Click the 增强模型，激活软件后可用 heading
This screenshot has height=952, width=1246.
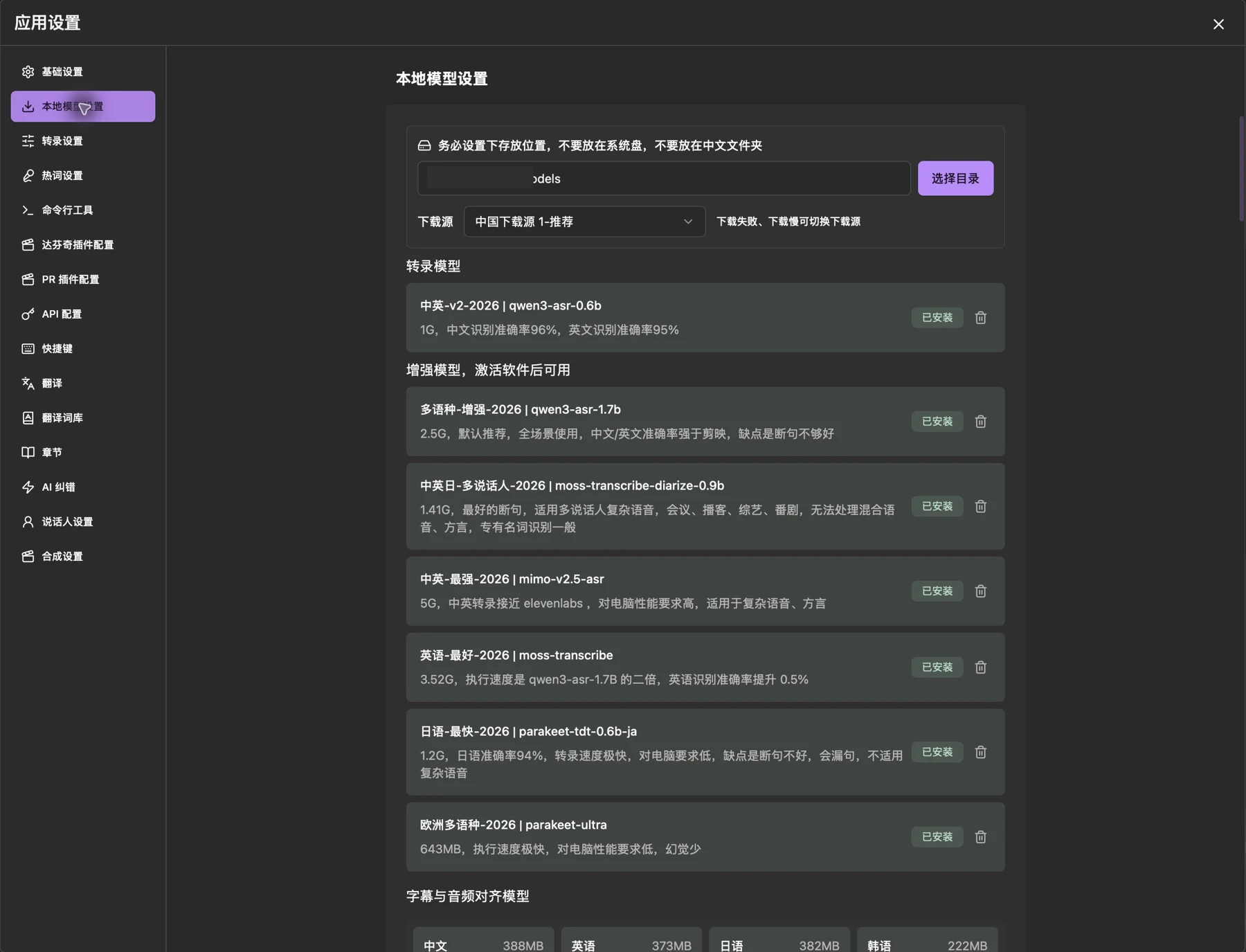pyautogui.click(x=488, y=370)
